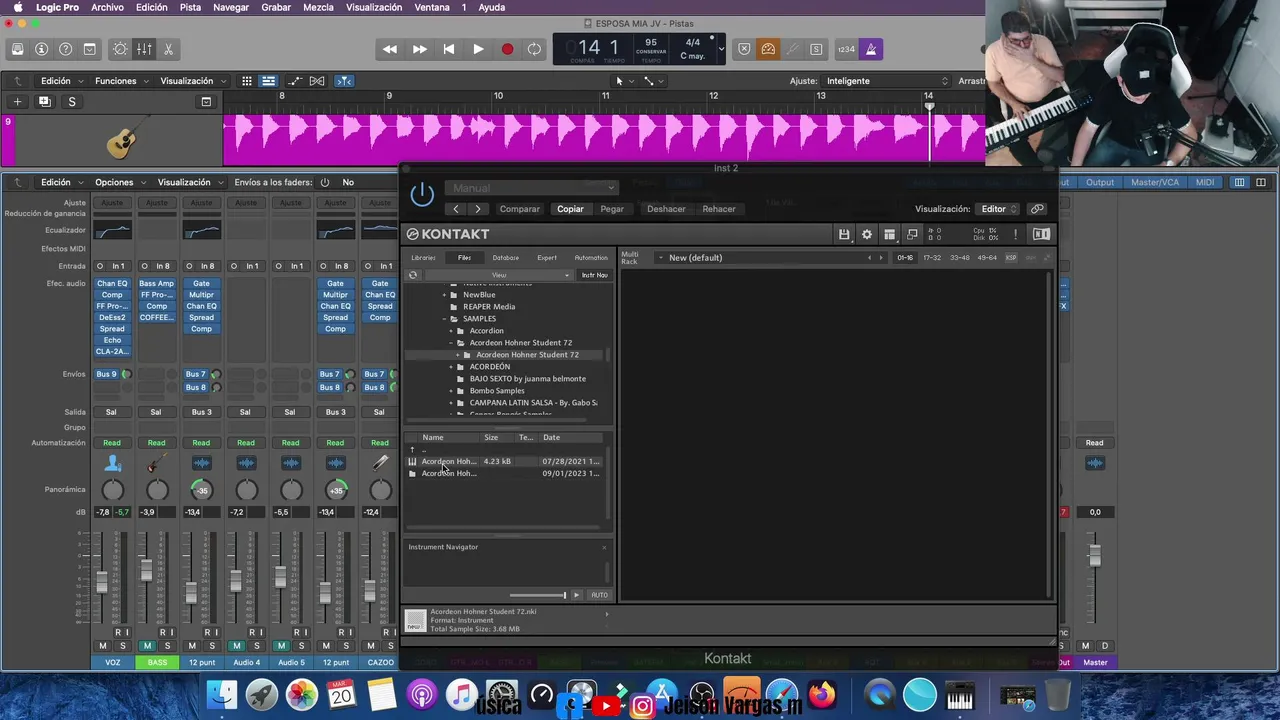
Task: Open the Inspector info button
Action: pyautogui.click(x=41, y=49)
